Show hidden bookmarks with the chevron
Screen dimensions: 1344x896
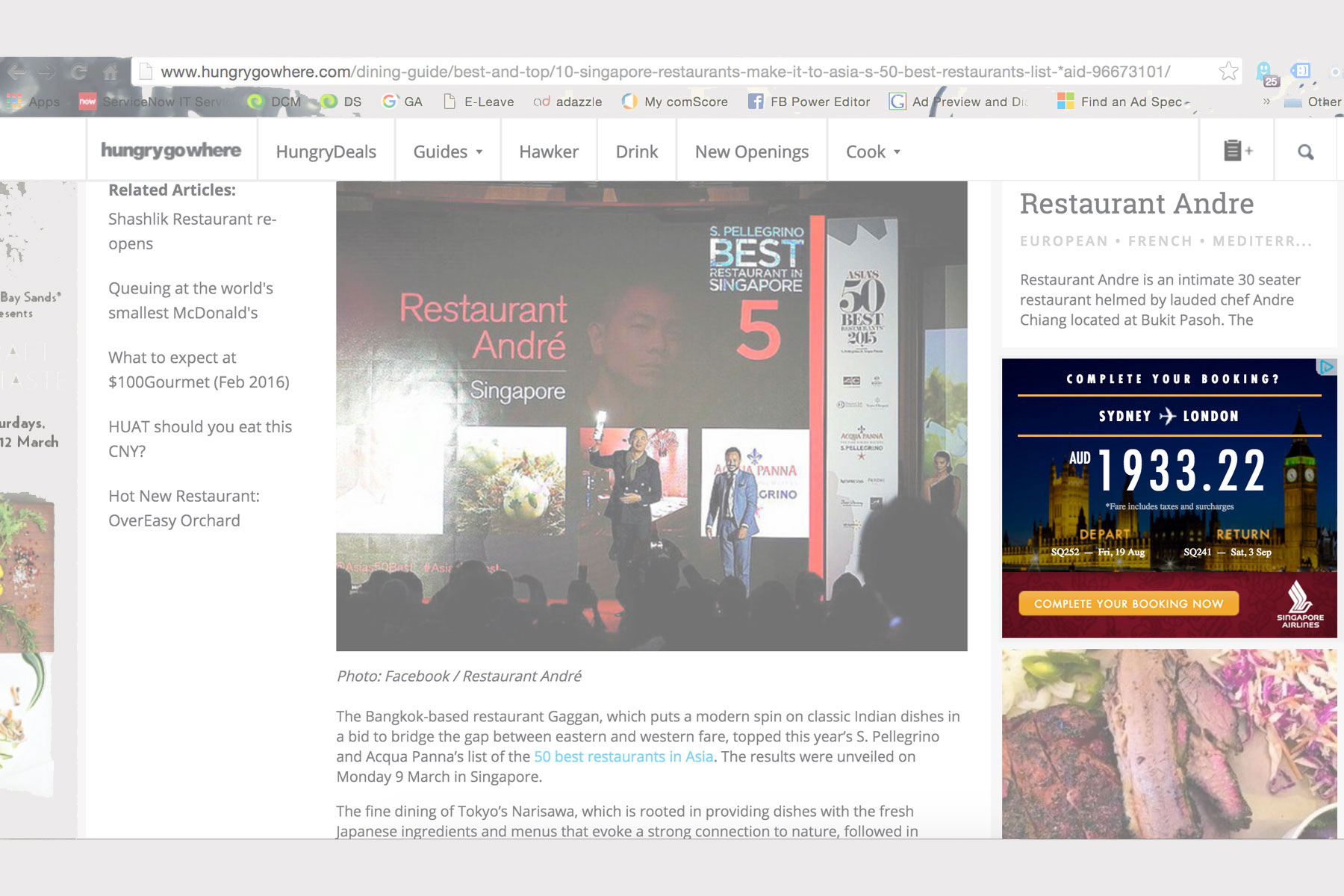pyautogui.click(x=1266, y=102)
